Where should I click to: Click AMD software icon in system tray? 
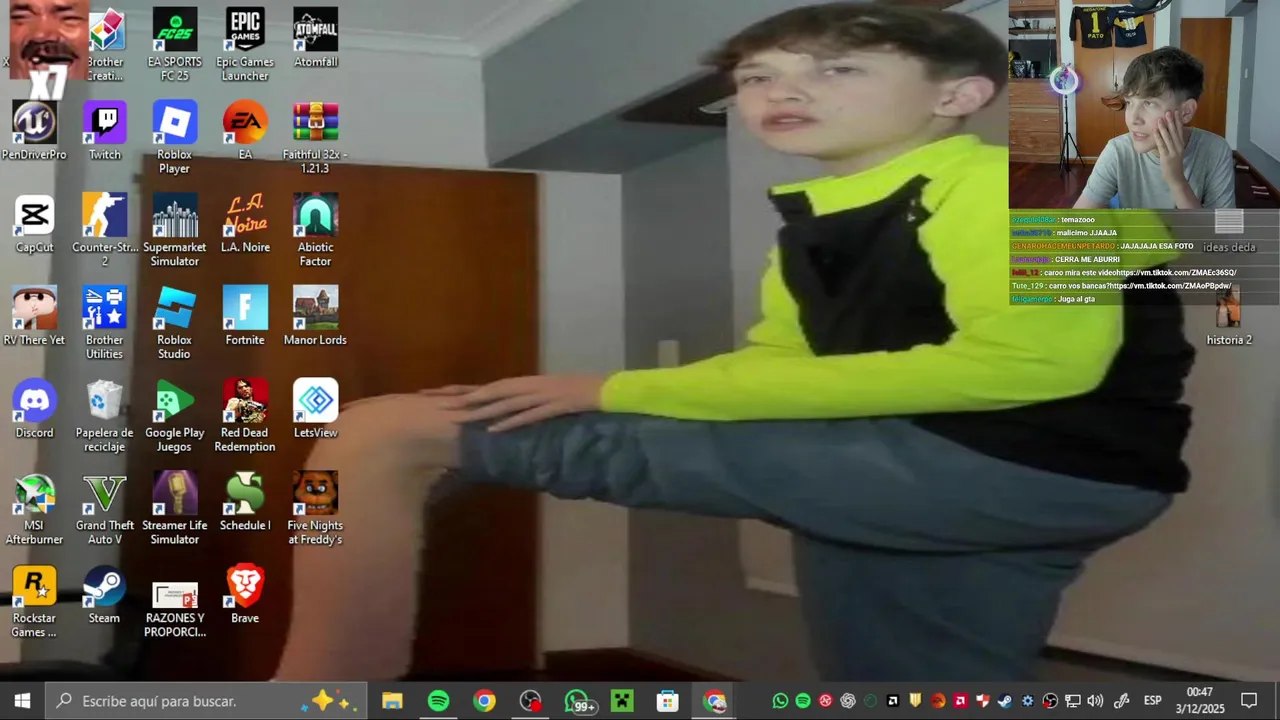pos(961,701)
